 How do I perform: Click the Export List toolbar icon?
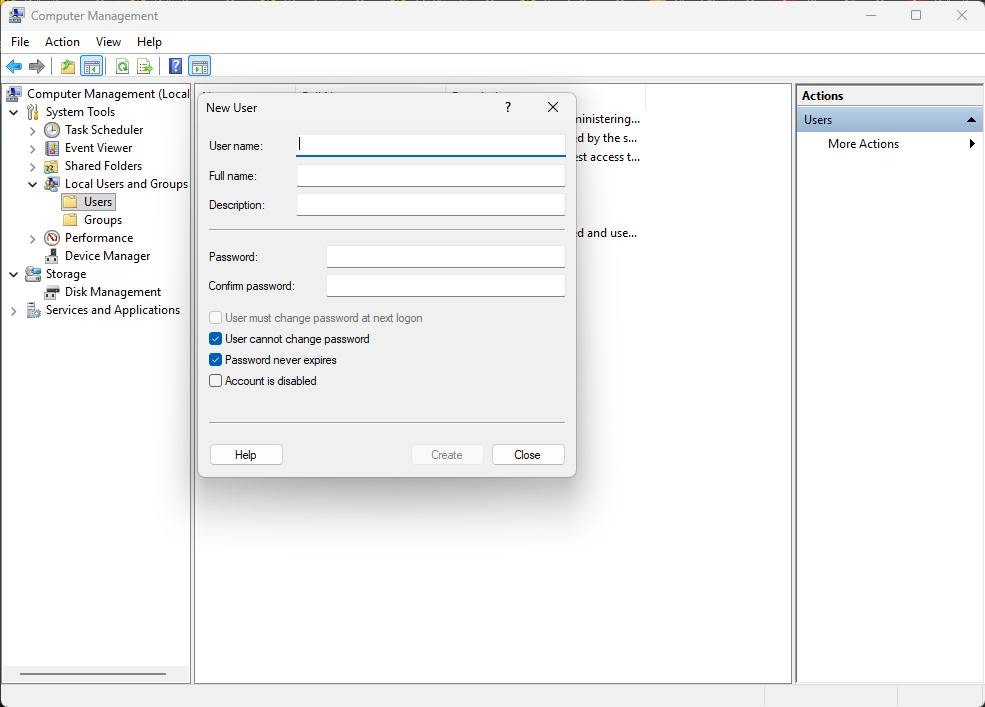pyautogui.click(x=145, y=66)
